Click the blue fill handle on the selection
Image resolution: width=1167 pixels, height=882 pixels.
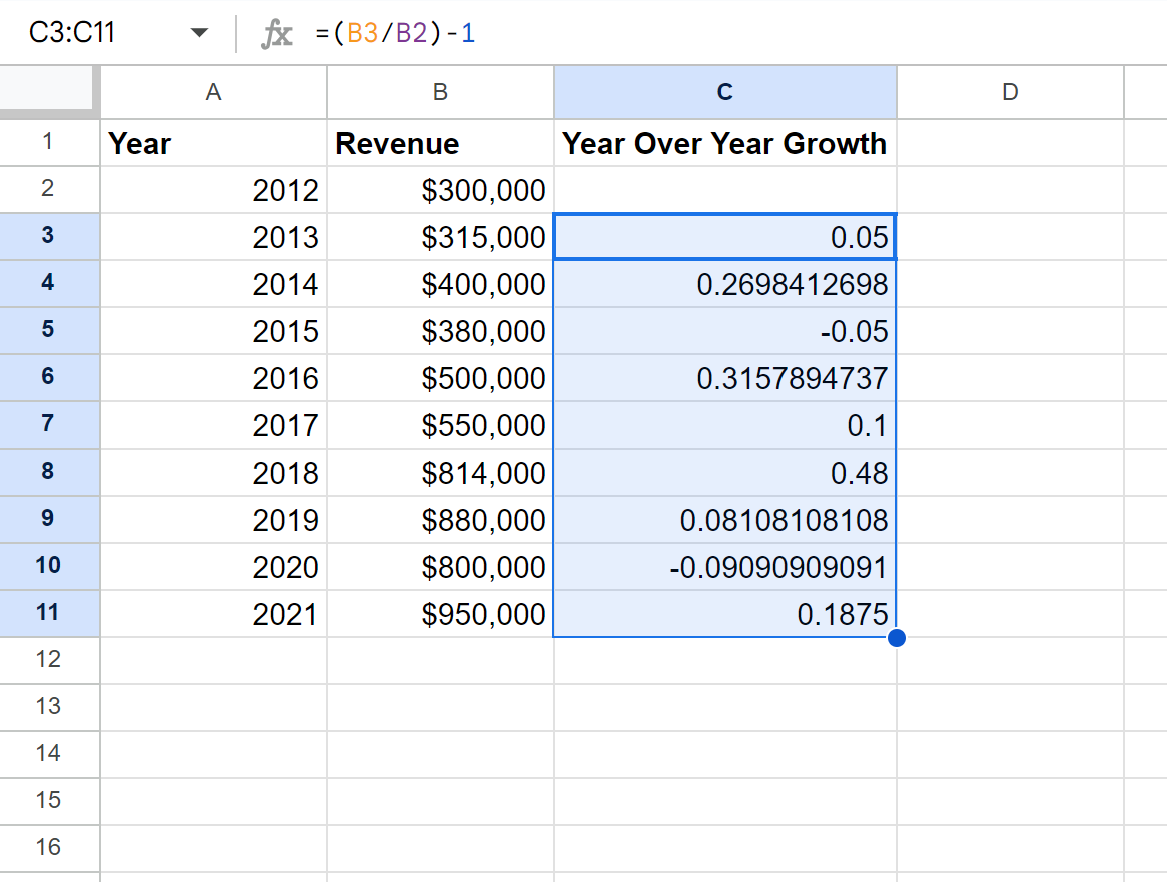point(897,637)
